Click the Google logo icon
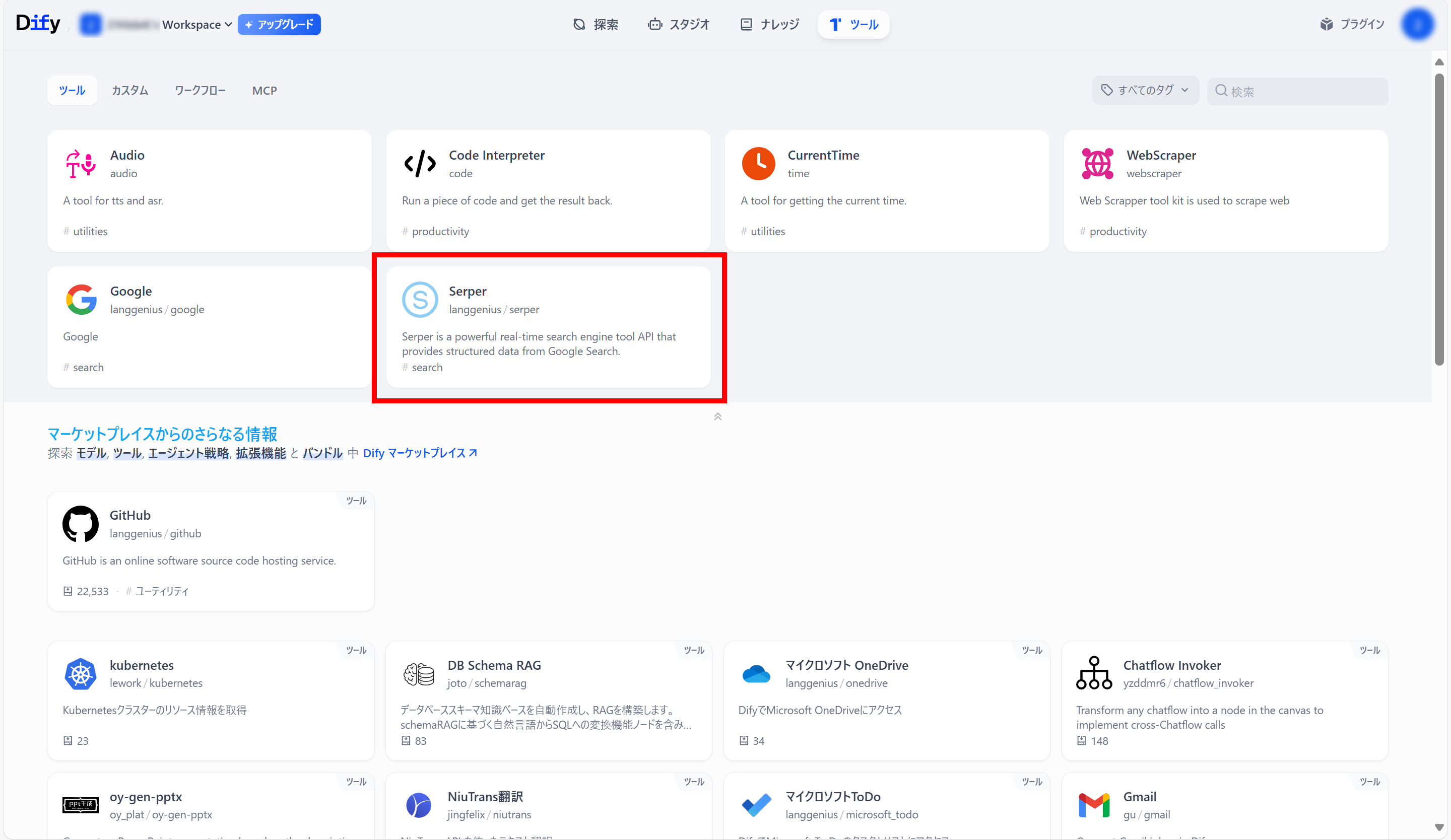Screen dimensions: 1451x840 coord(81,300)
